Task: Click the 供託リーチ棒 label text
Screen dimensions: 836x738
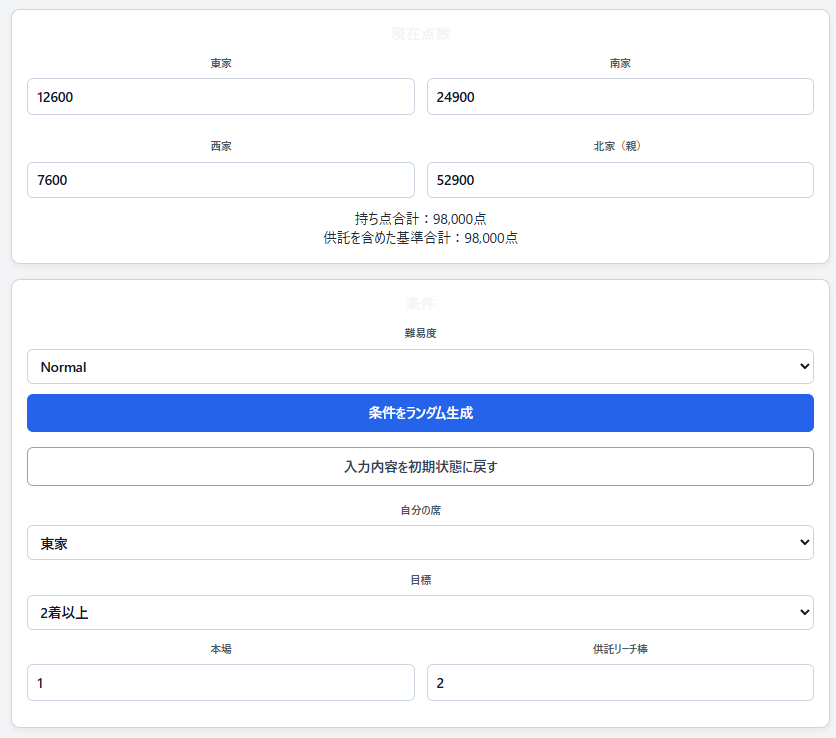Action: pos(620,649)
